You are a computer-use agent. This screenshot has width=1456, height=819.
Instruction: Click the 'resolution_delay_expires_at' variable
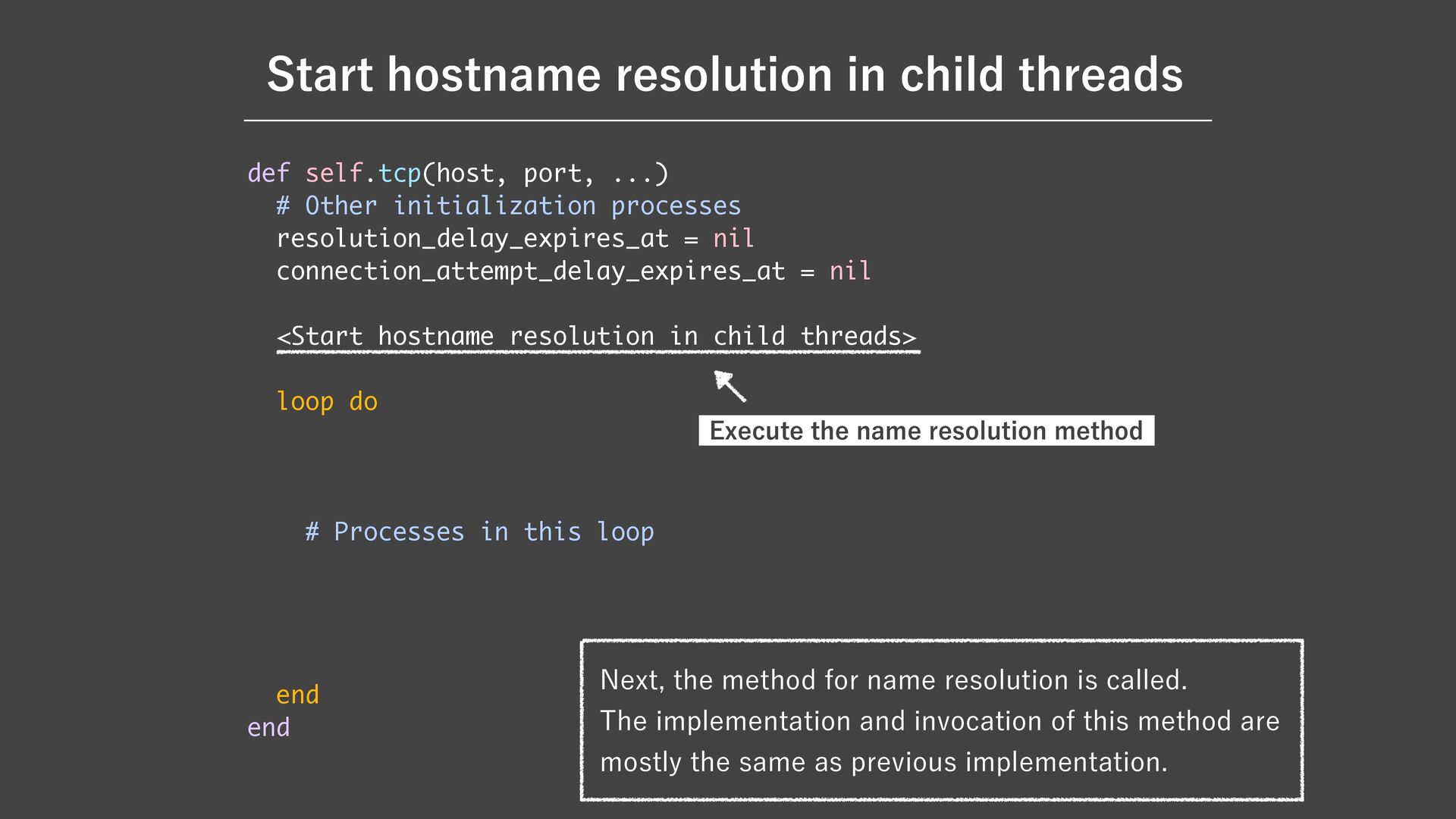click(x=472, y=239)
